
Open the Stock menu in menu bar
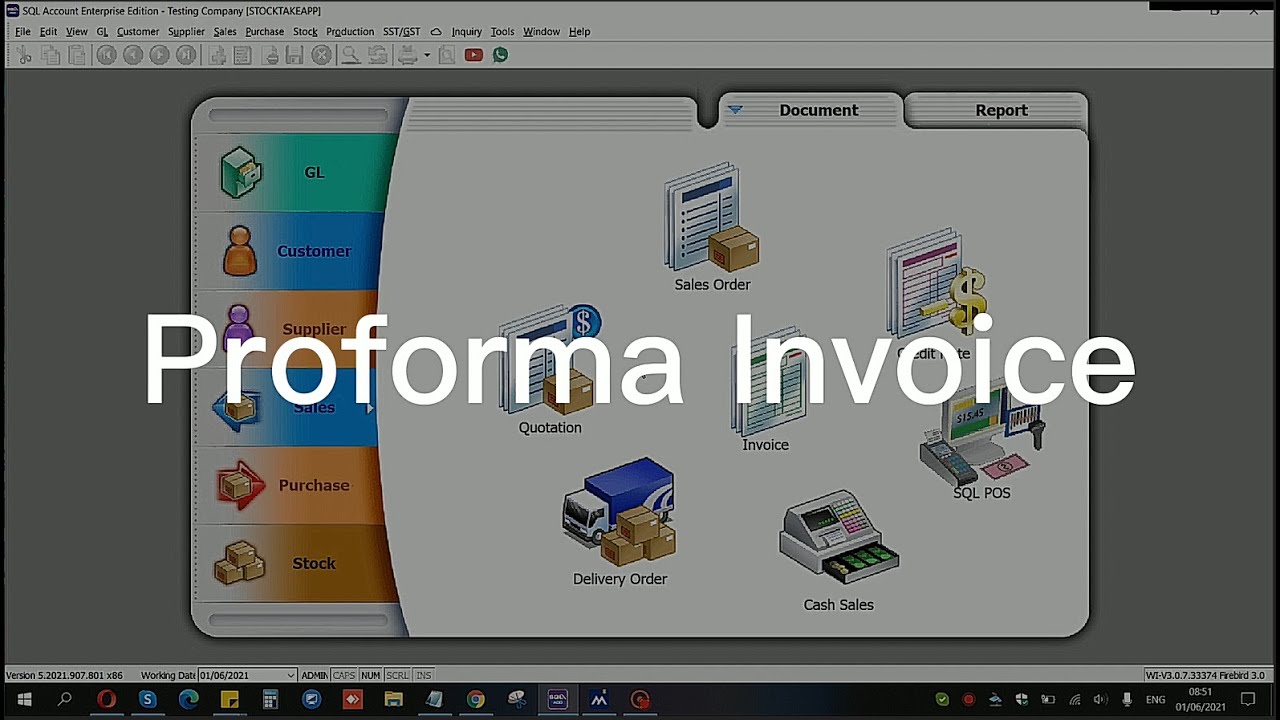pyautogui.click(x=305, y=32)
